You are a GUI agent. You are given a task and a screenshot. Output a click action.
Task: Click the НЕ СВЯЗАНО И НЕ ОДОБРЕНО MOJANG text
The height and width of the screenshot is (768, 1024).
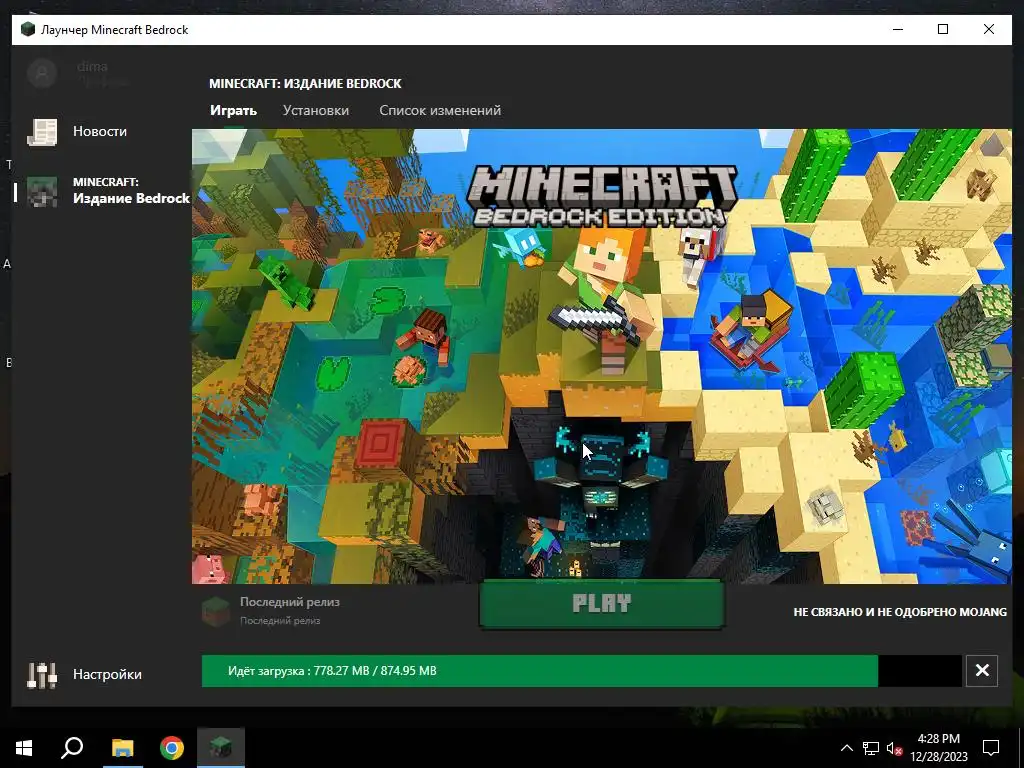(900, 613)
